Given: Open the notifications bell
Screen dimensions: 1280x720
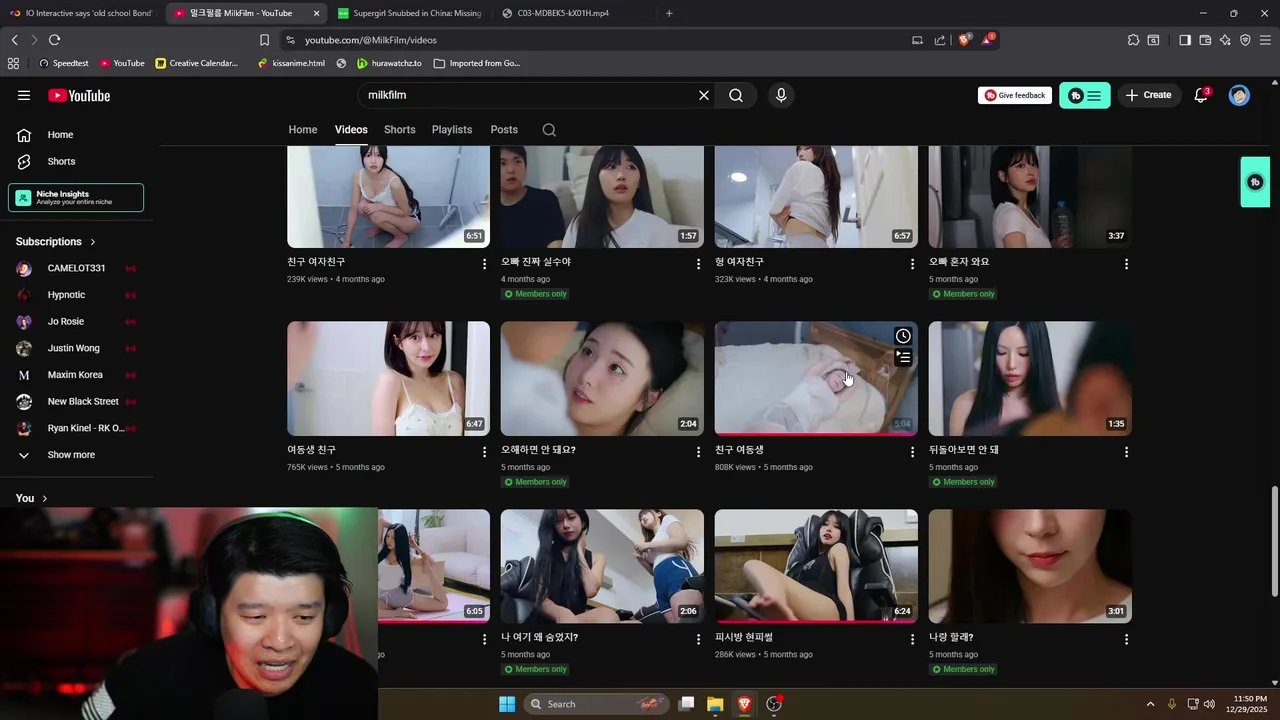Looking at the screenshot, I should click(x=1201, y=95).
